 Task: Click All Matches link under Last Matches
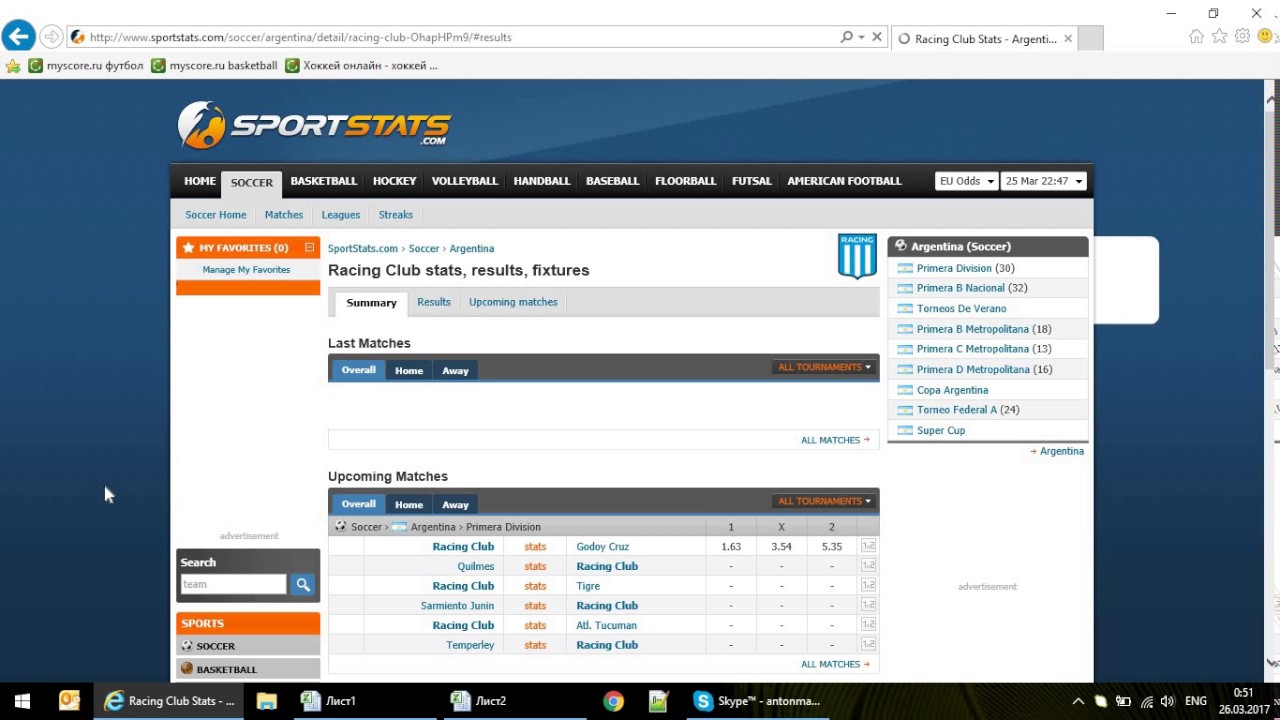(x=835, y=440)
